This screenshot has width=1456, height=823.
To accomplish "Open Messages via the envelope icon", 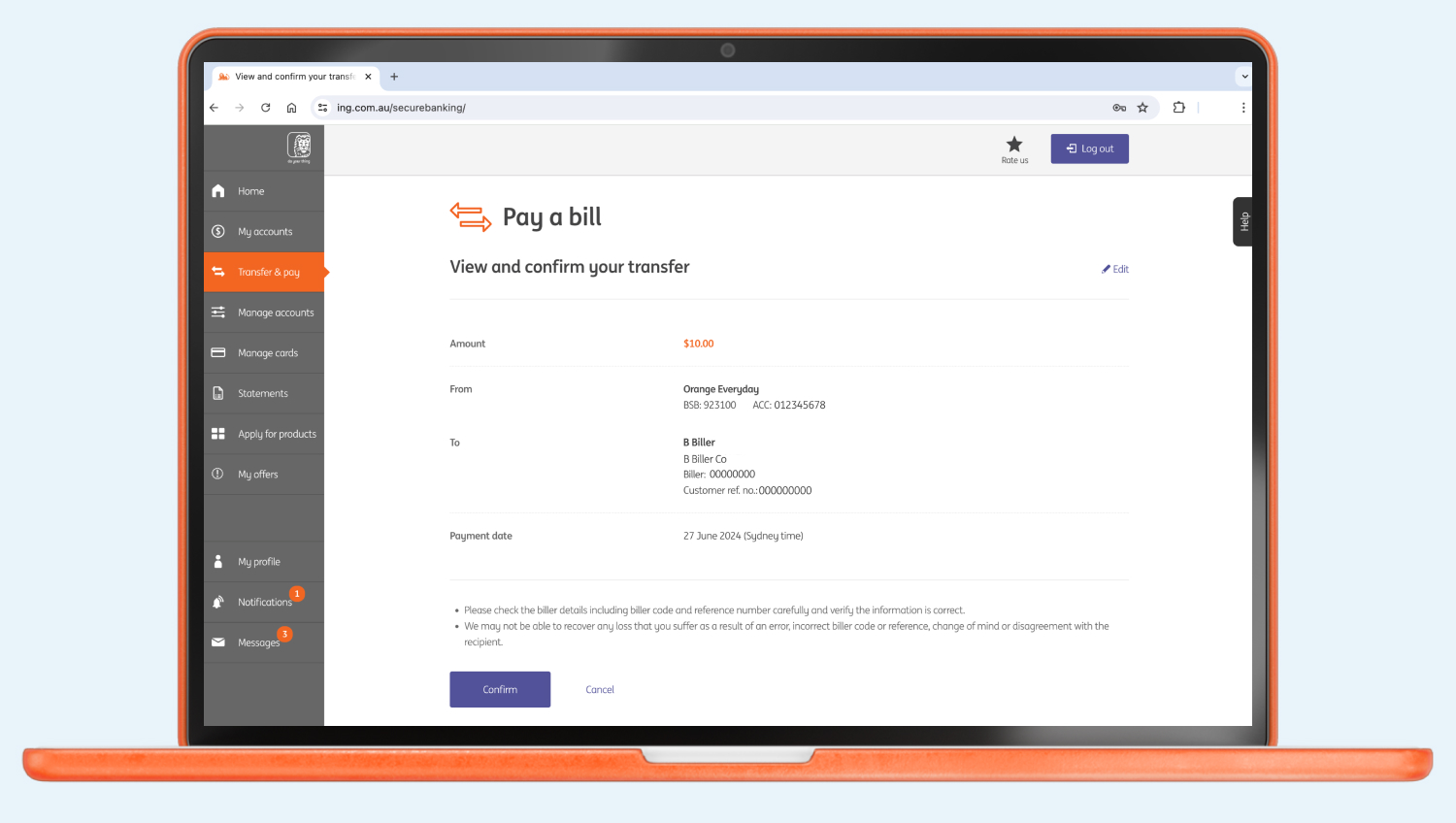I will pos(218,642).
